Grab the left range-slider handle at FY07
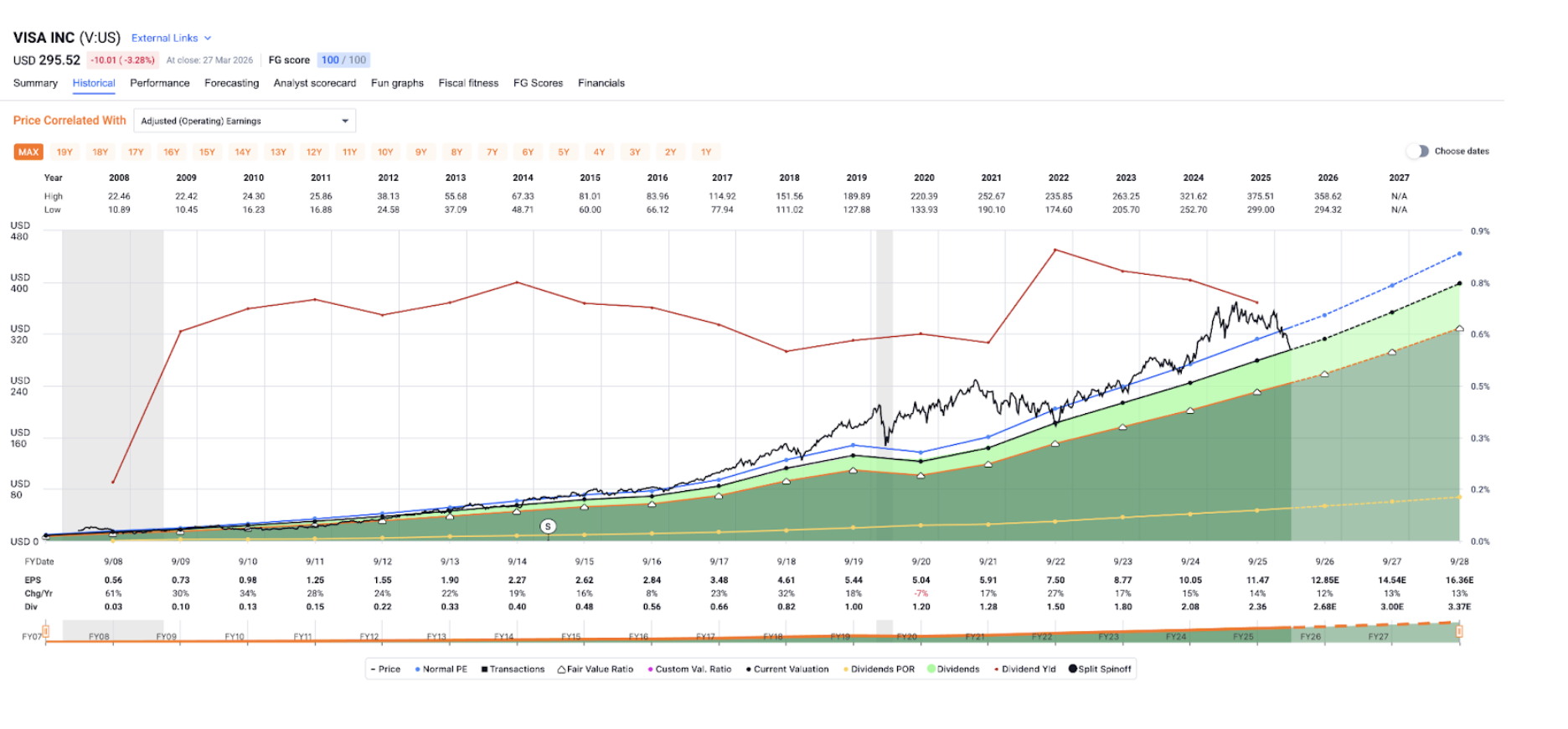1568x729 pixels. (x=46, y=631)
